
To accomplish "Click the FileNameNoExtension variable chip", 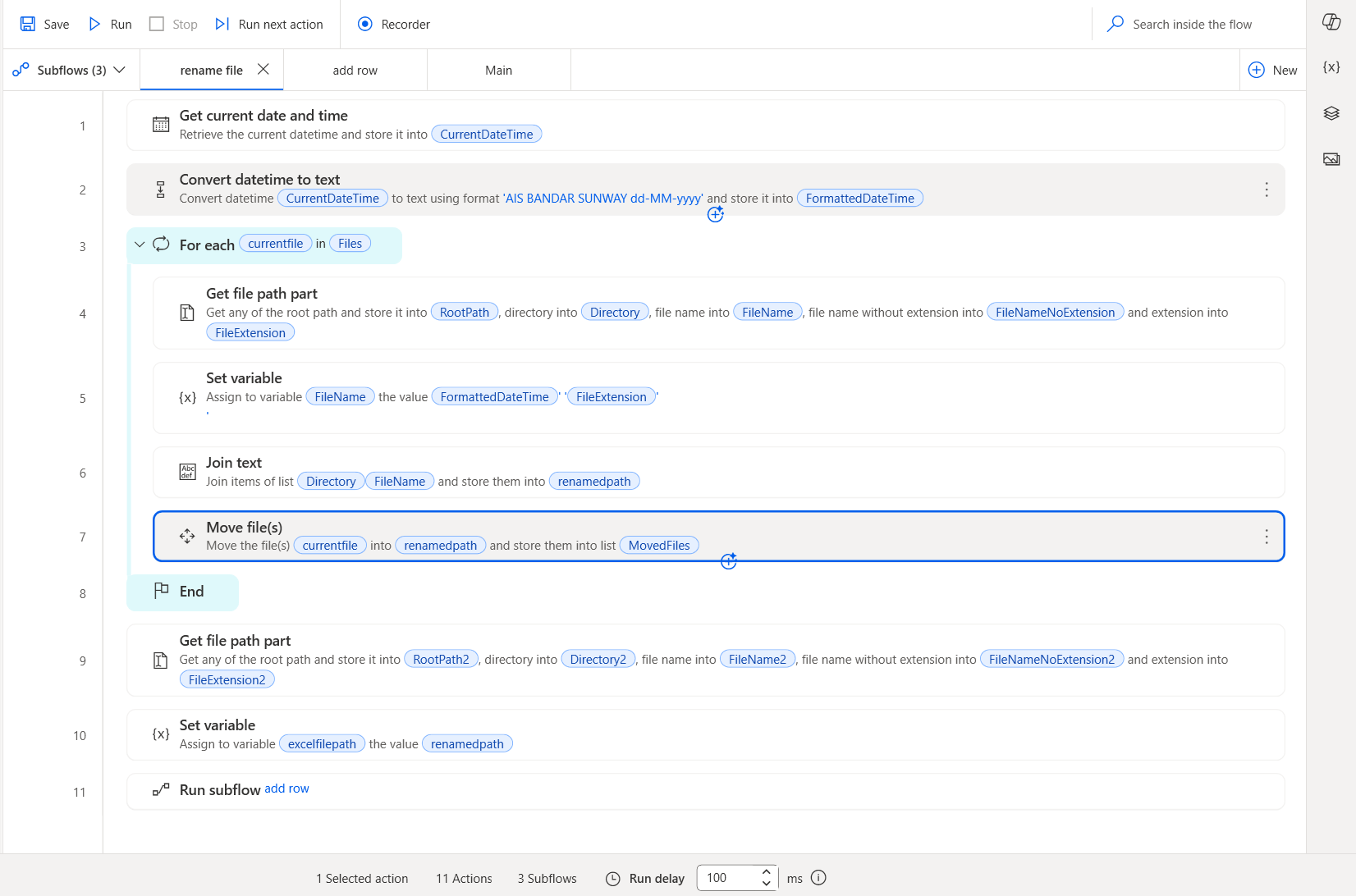I will pos(1056,313).
